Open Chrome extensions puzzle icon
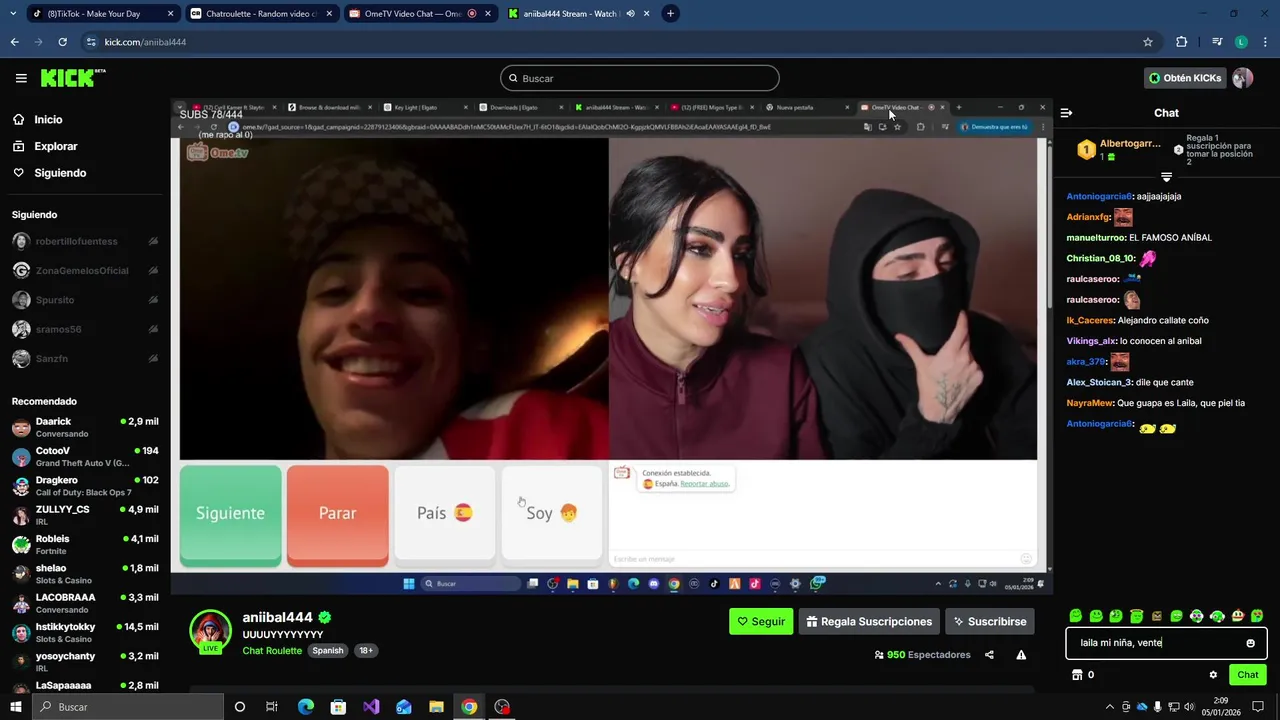Image resolution: width=1280 pixels, height=720 pixels. click(1182, 42)
